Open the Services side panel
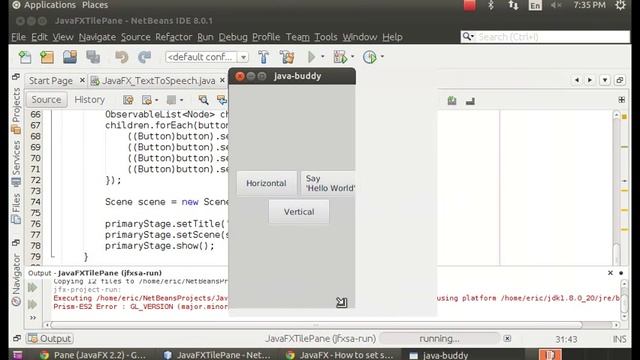The image size is (640, 360). click(16, 163)
